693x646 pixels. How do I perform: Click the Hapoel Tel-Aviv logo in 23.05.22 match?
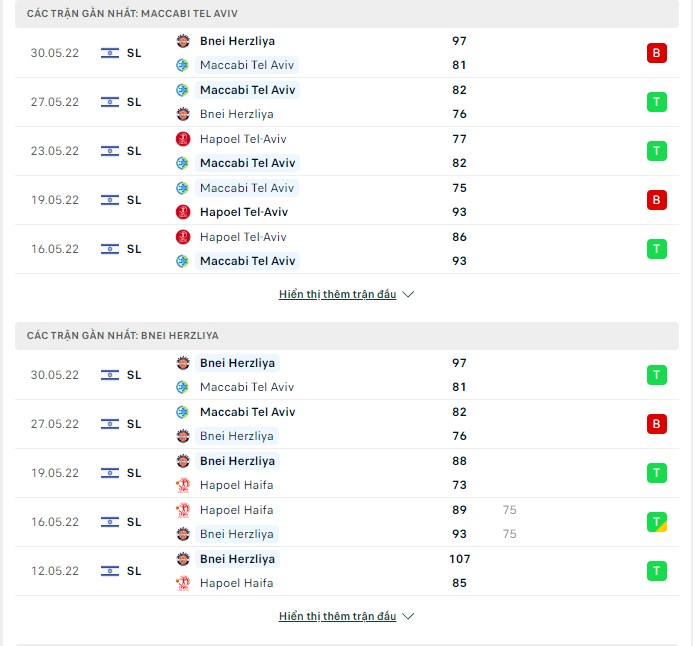click(183, 139)
